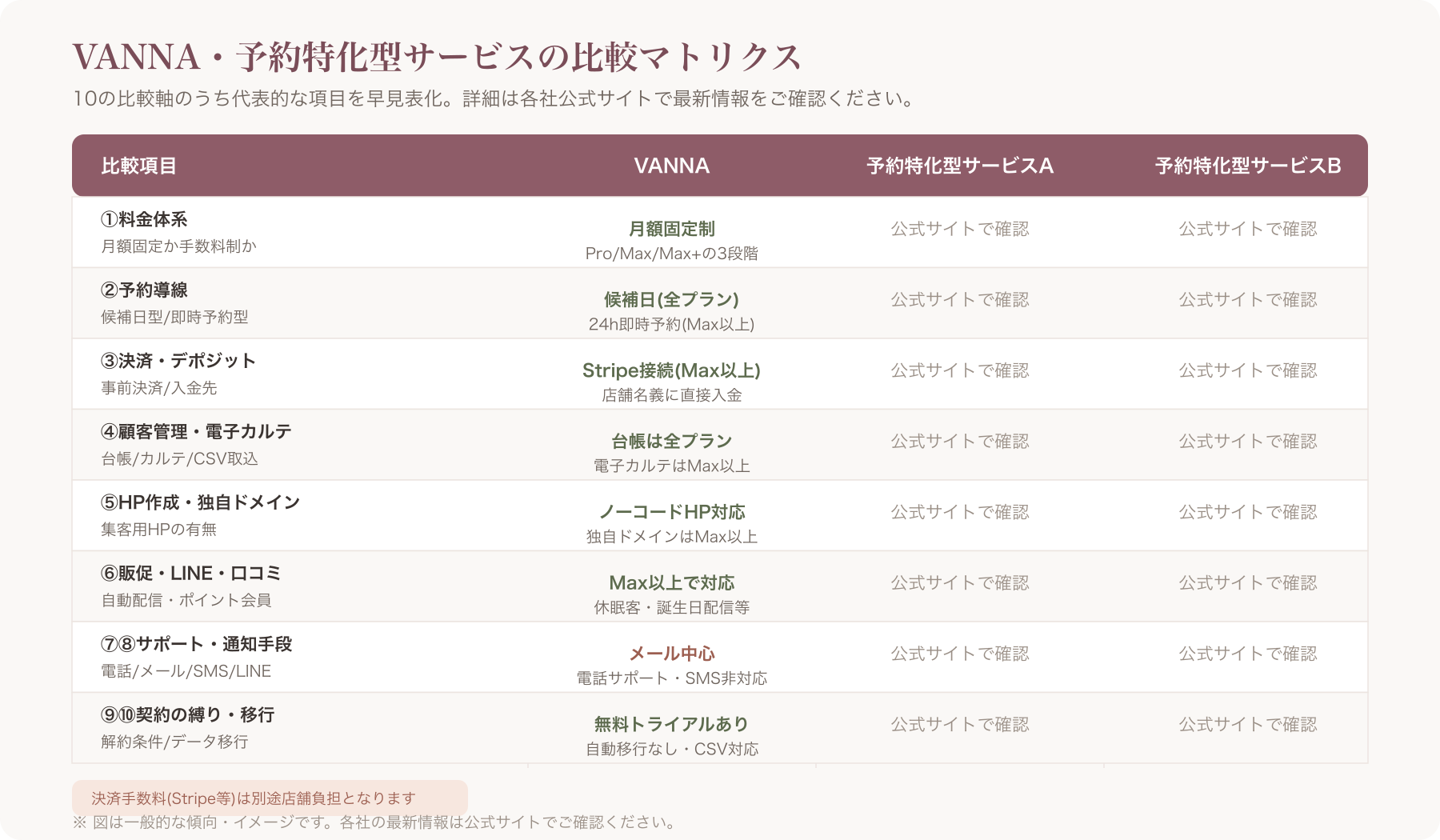Viewport: 1440px width, 840px height.
Task: Click '候補日型/即時予約型' description
Action: click(174, 317)
